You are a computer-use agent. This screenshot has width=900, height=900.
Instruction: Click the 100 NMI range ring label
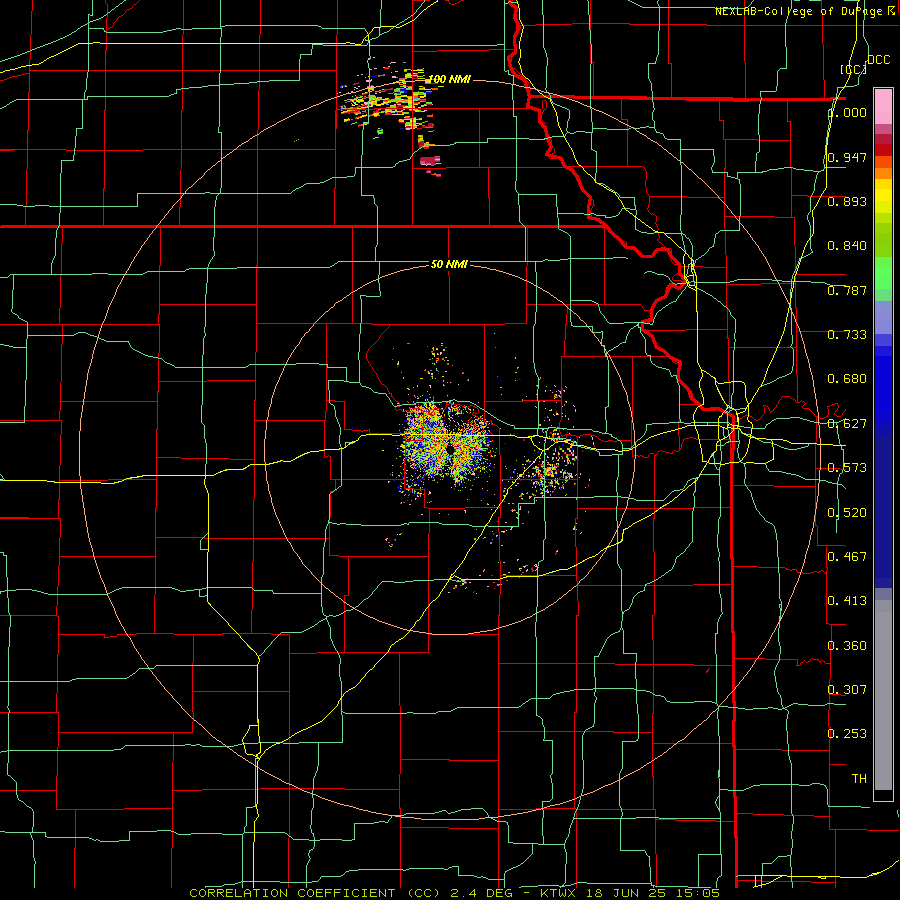(x=449, y=79)
